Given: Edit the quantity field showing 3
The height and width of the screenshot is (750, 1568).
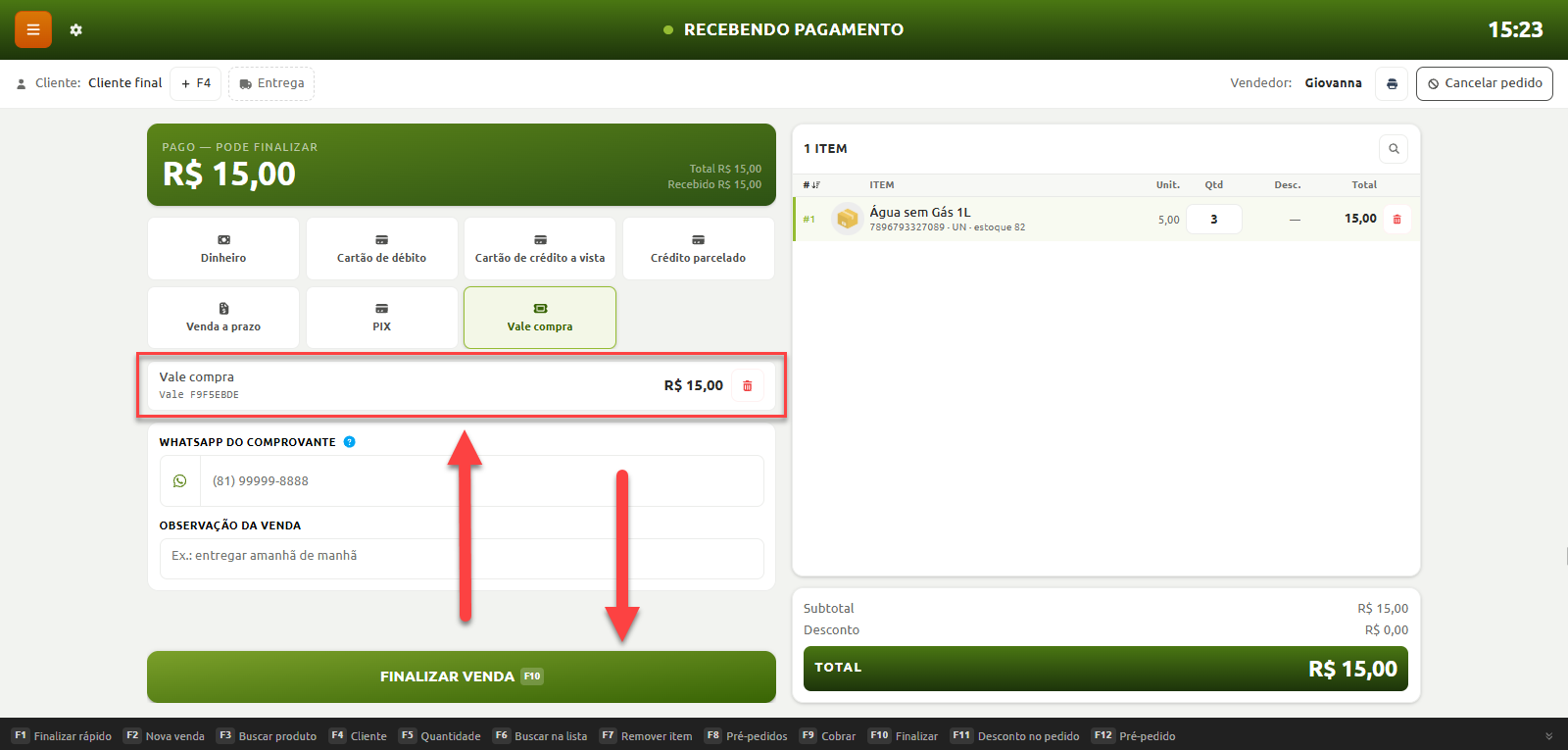Looking at the screenshot, I should point(1214,220).
